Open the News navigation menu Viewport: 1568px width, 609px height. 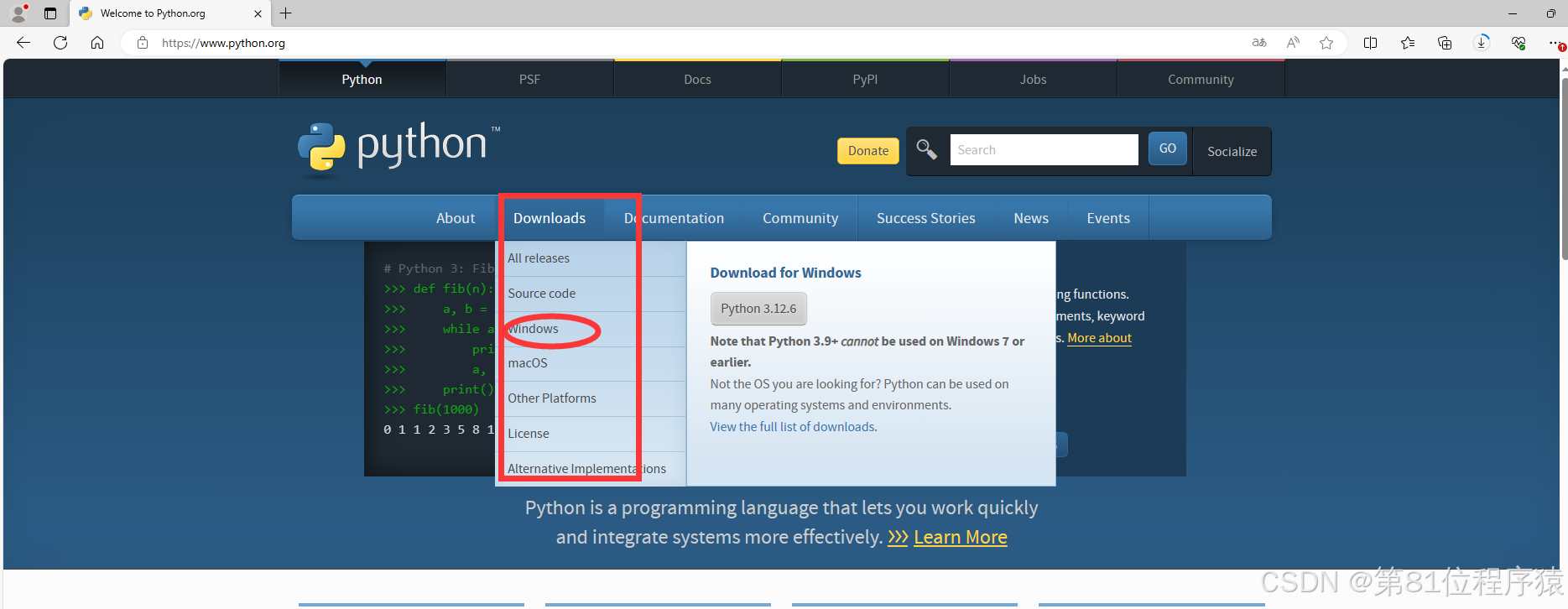pyautogui.click(x=1031, y=218)
